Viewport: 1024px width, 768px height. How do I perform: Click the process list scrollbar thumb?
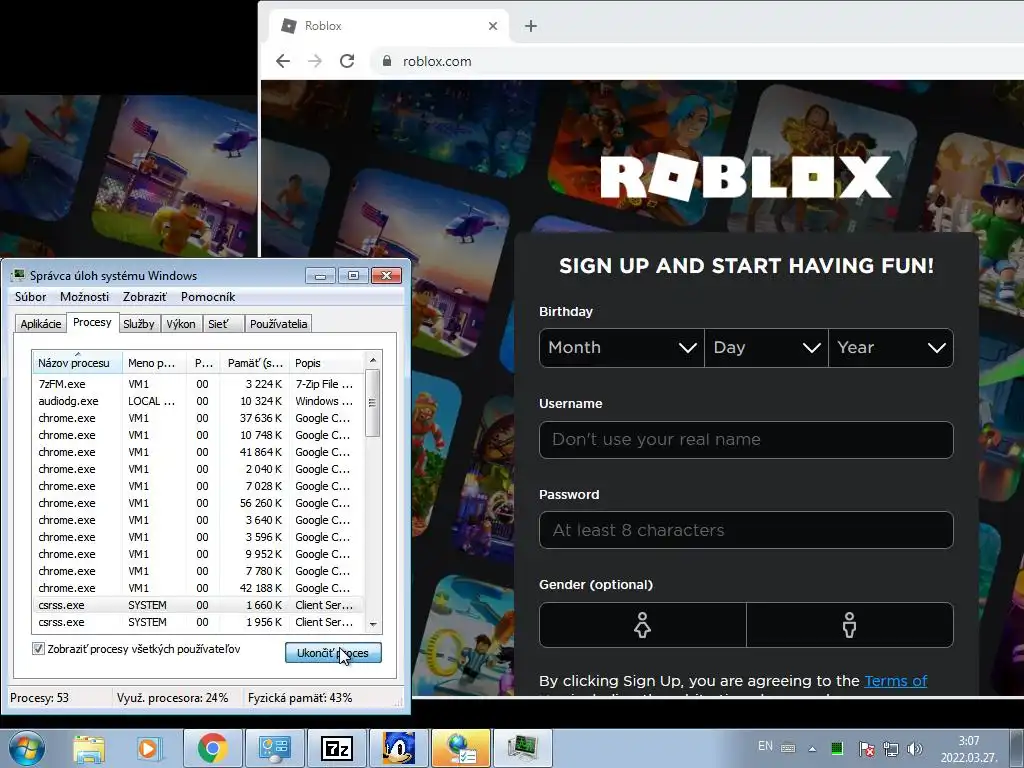pos(372,403)
